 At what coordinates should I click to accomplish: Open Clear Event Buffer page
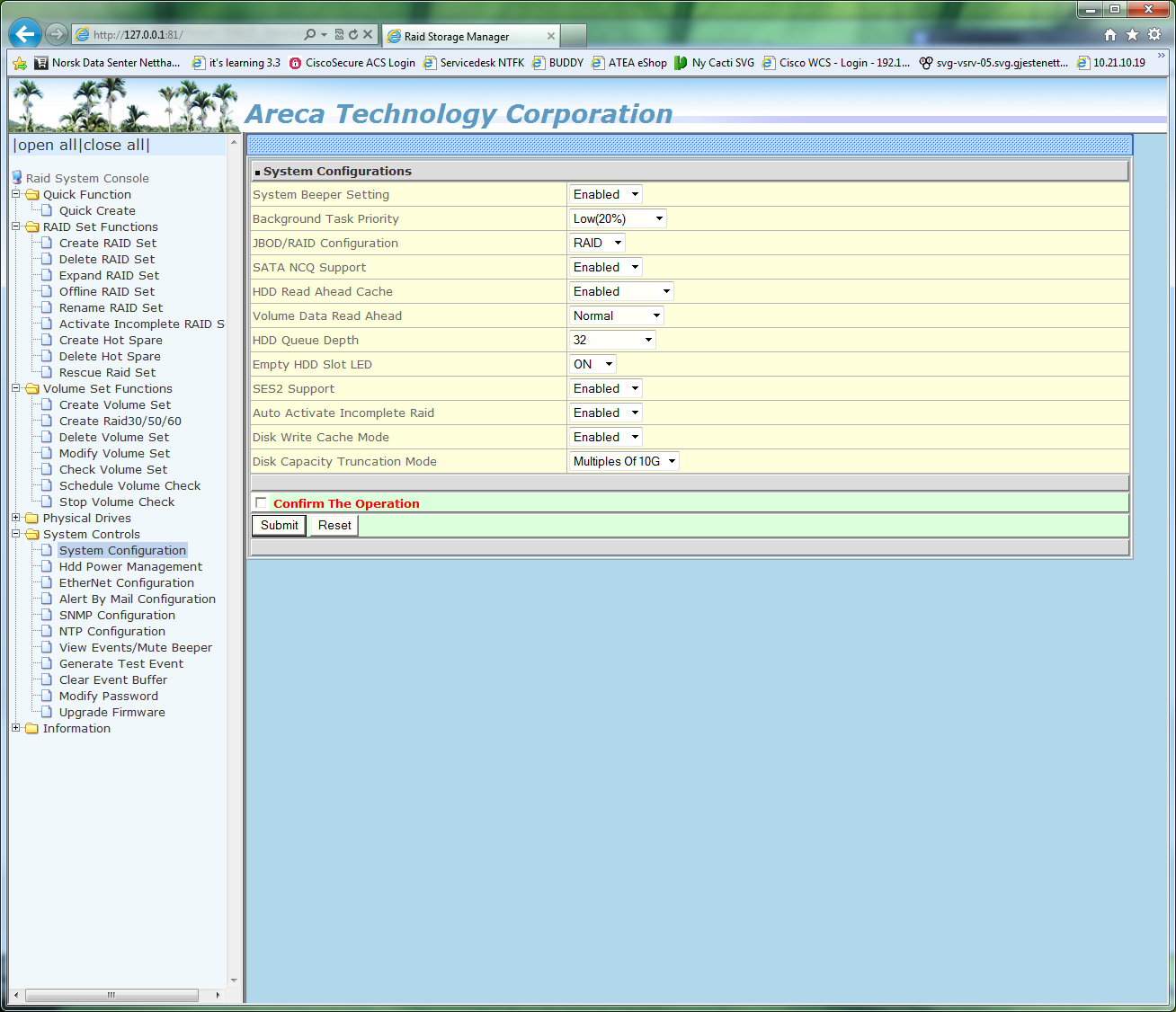(113, 679)
